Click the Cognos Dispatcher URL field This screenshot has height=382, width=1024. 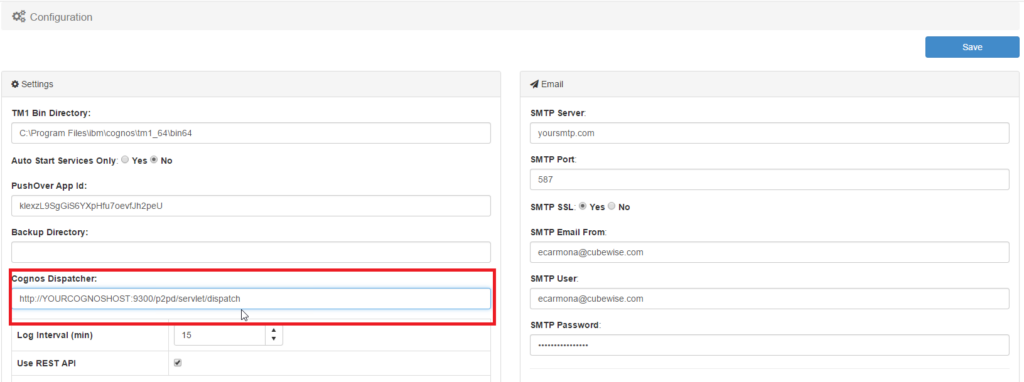(x=251, y=299)
